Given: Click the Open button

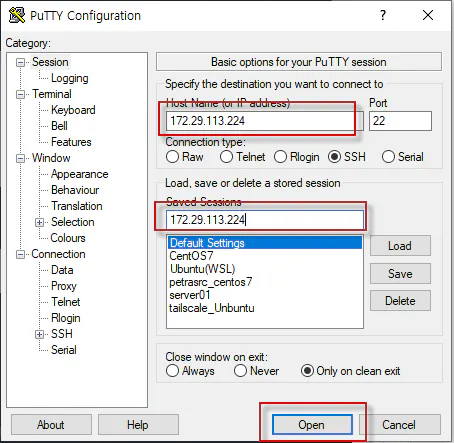Looking at the screenshot, I should click(312, 425).
